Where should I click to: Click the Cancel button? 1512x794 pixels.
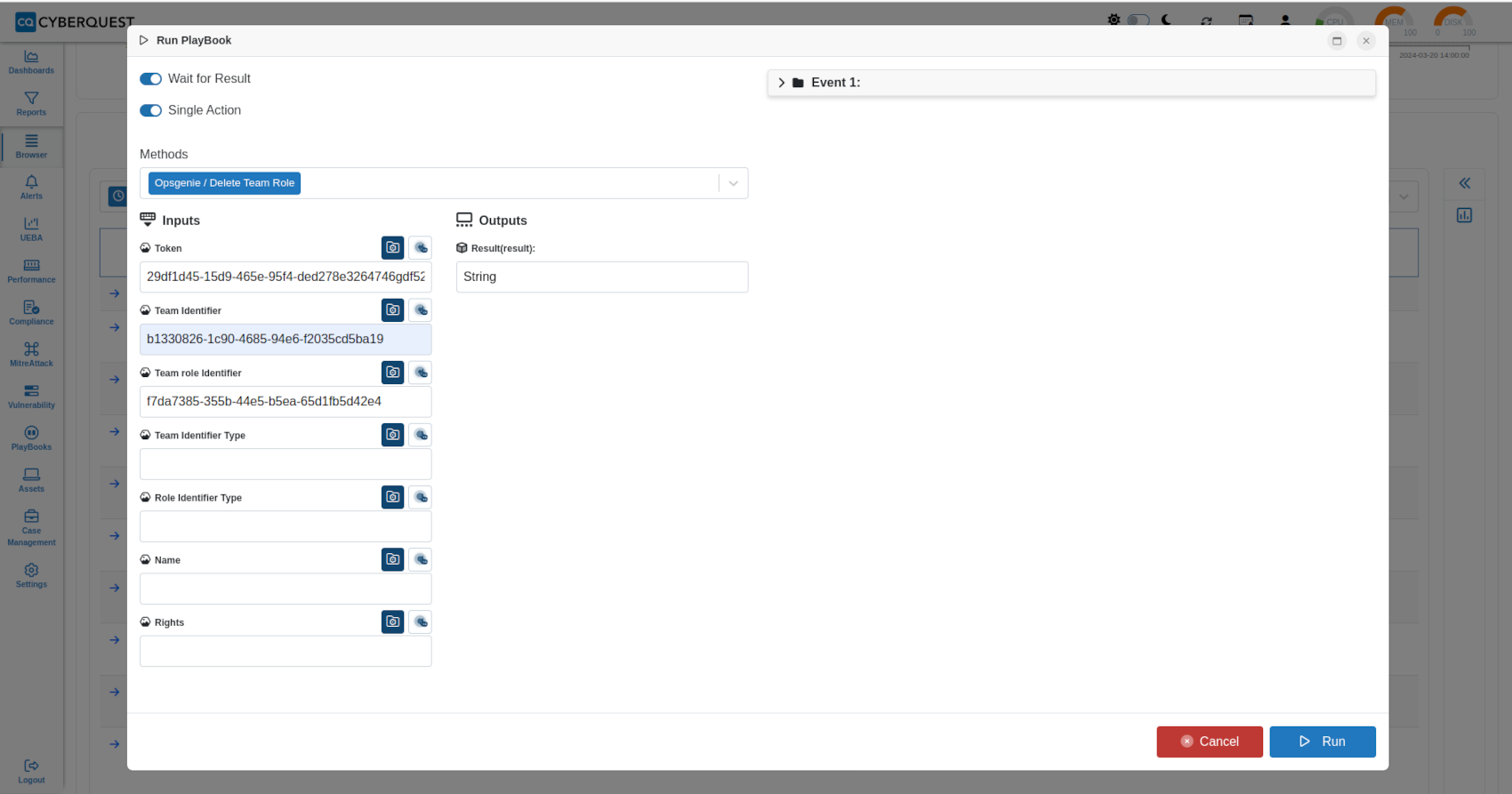click(x=1209, y=742)
